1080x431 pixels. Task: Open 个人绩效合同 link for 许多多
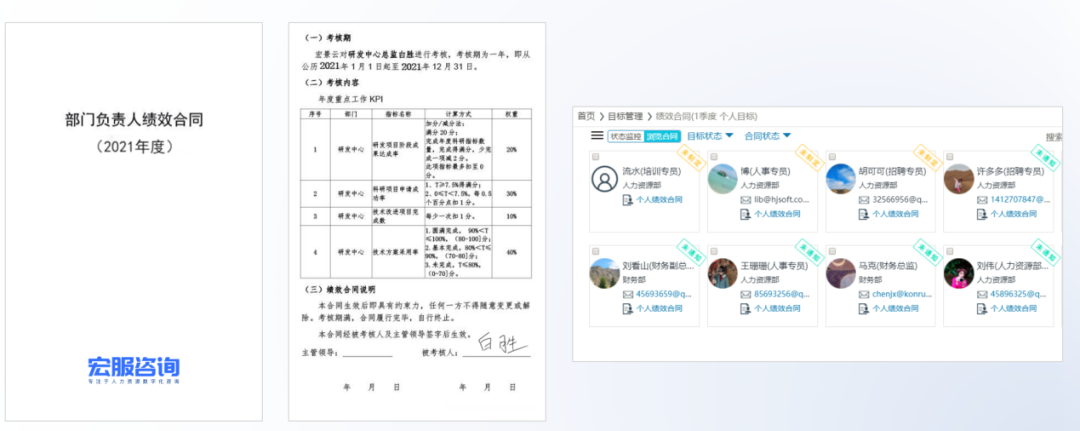coord(1014,214)
